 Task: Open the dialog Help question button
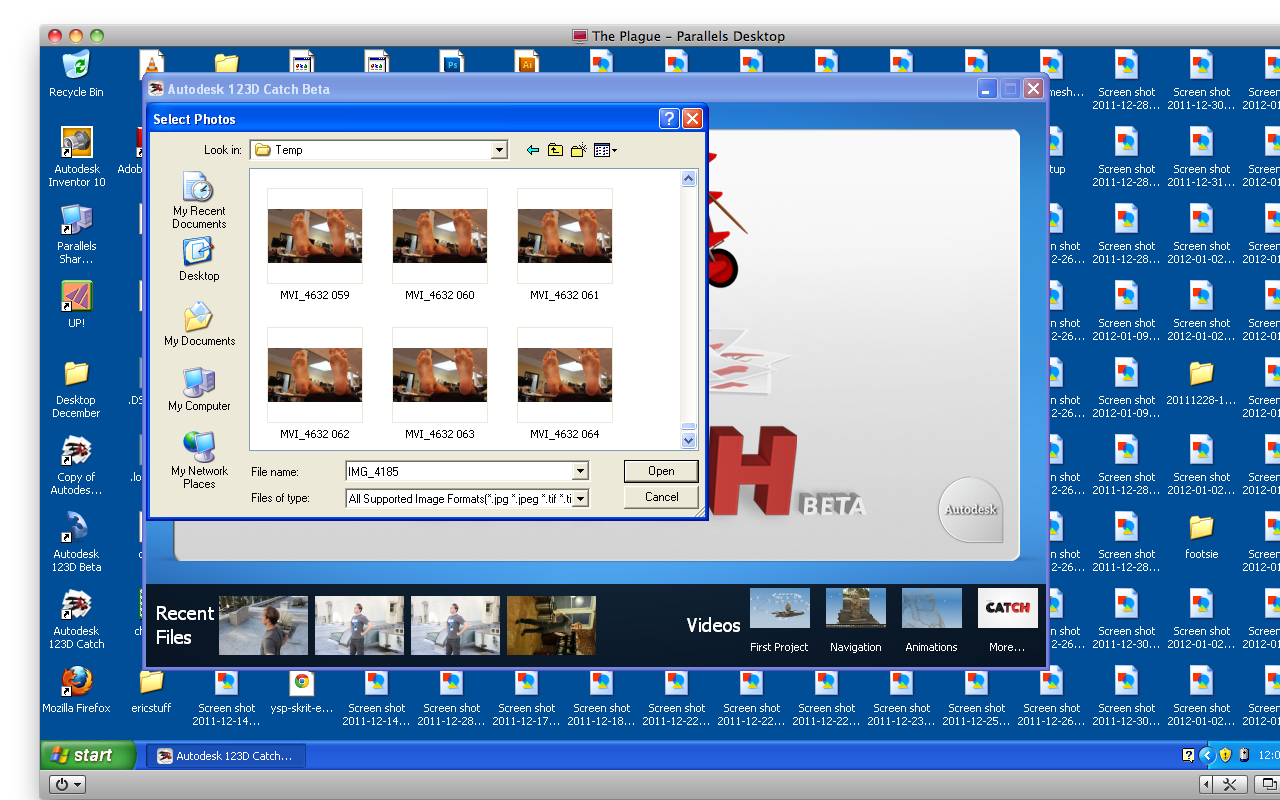[669, 119]
